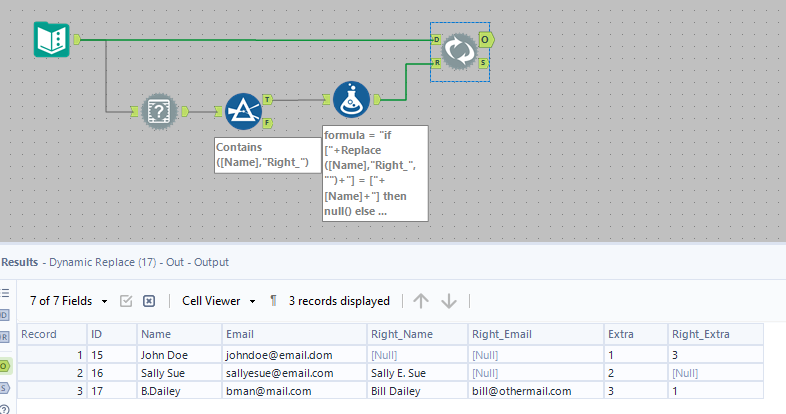Select the Dynamic Rename tool with question mark

[159, 111]
